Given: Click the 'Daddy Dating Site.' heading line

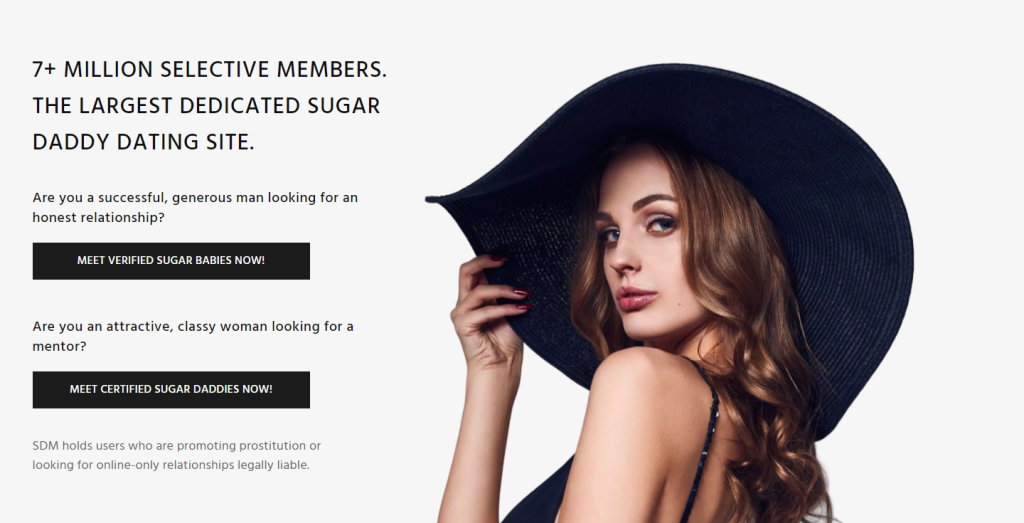Looking at the screenshot, I should point(143,142).
